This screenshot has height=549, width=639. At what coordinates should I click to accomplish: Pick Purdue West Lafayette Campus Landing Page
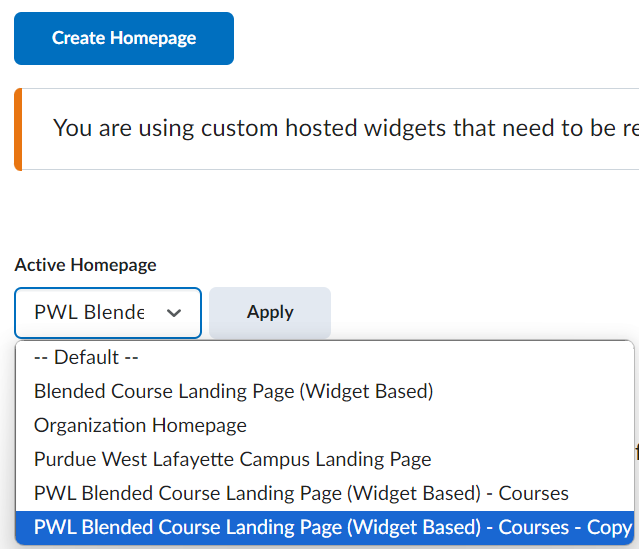coord(232,459)
